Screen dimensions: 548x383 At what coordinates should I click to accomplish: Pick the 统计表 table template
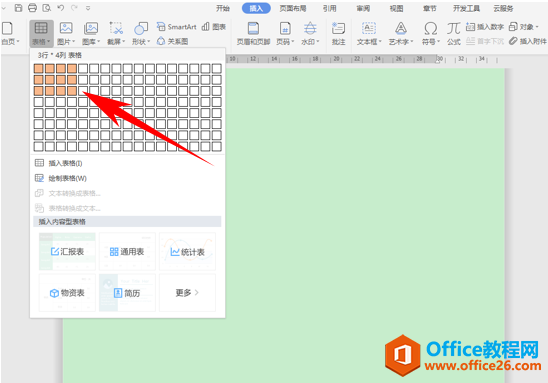[187, 252]
